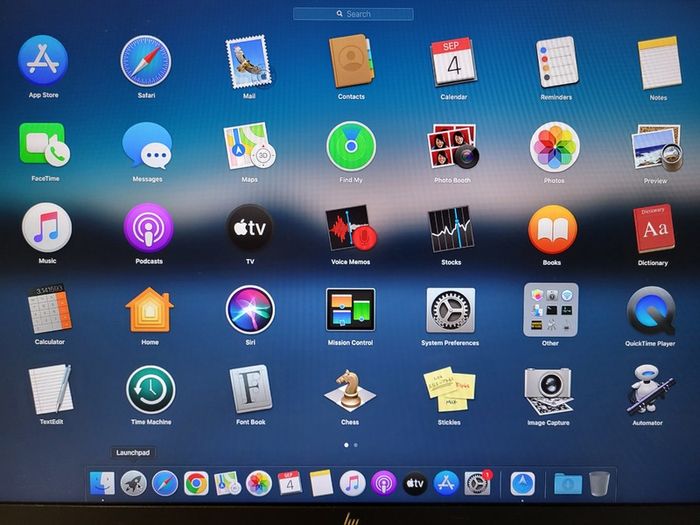The image size is (700, 525).
Task: Open the Books app
Action: [x=553, y=230]
